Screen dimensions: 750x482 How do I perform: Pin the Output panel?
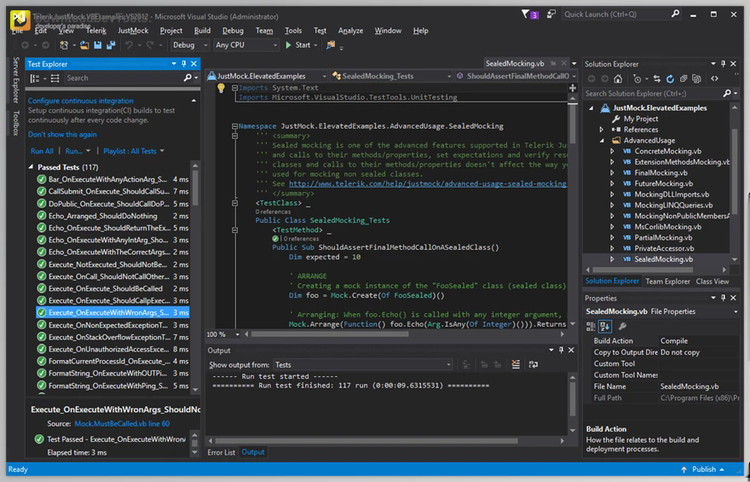coord(561,350)
